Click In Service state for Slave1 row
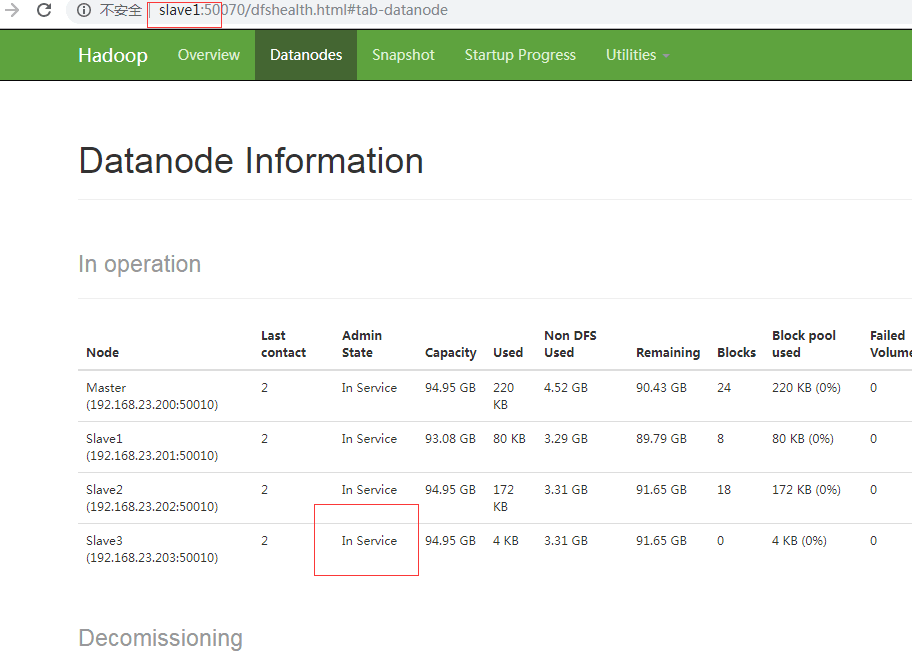The height and width of the screenshot is (666, 912). coord(369,439)
